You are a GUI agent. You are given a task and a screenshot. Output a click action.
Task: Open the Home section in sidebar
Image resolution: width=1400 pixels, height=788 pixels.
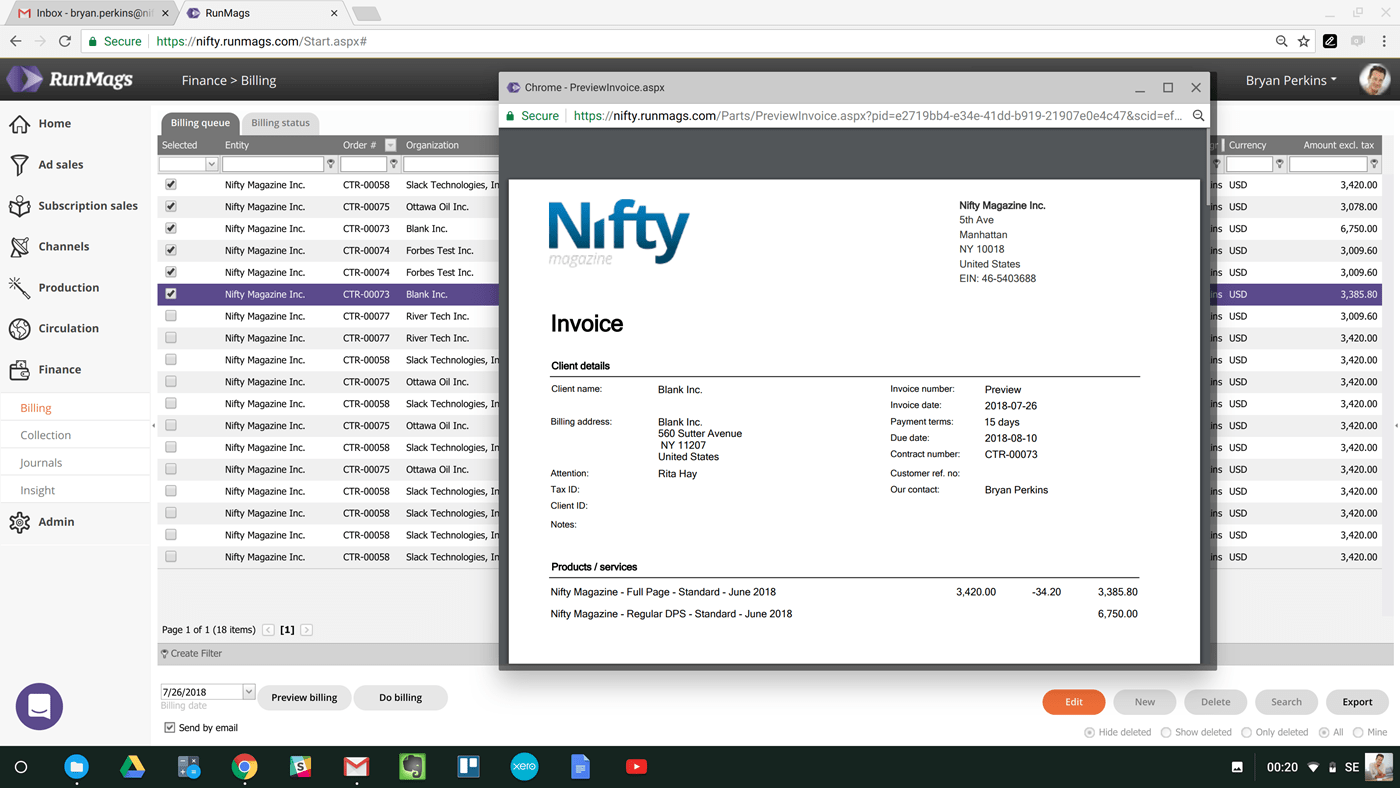pyautogui.click(x=54, y=124)
